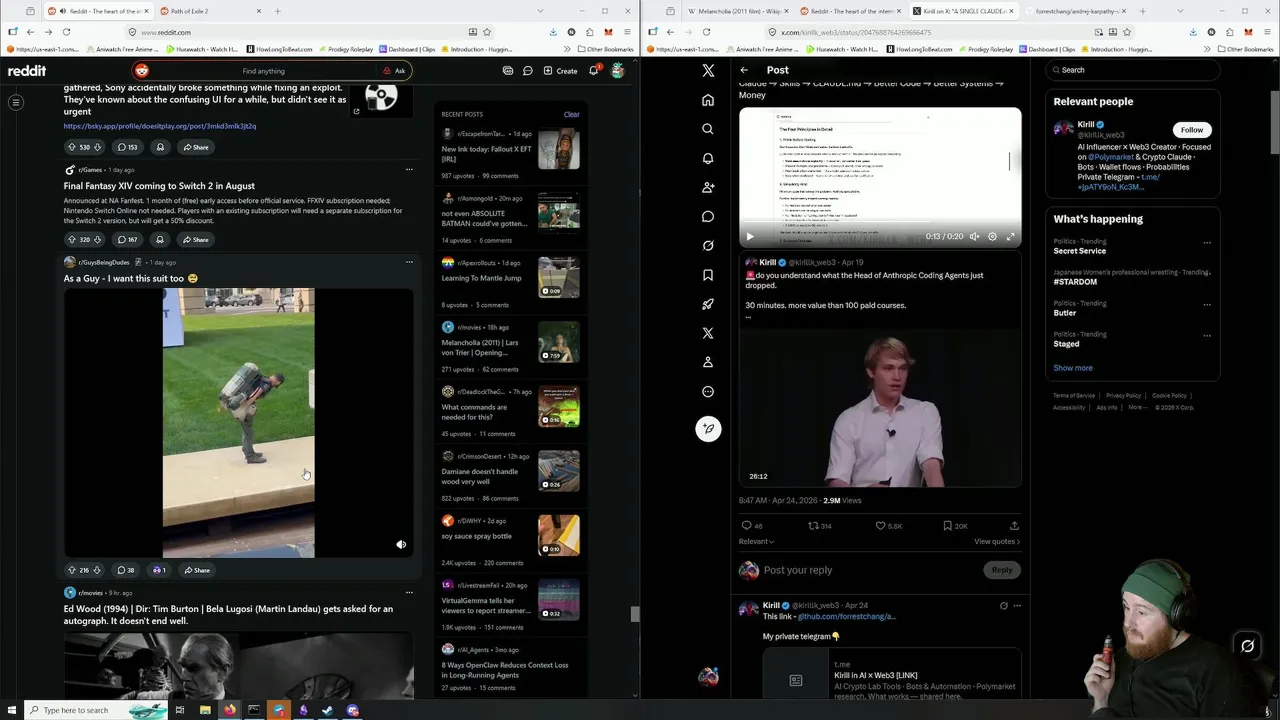Viewport: 1280px width, 720px height.
Task: Switch to forrestchang GitHub tab
Action: (1073, 11)
